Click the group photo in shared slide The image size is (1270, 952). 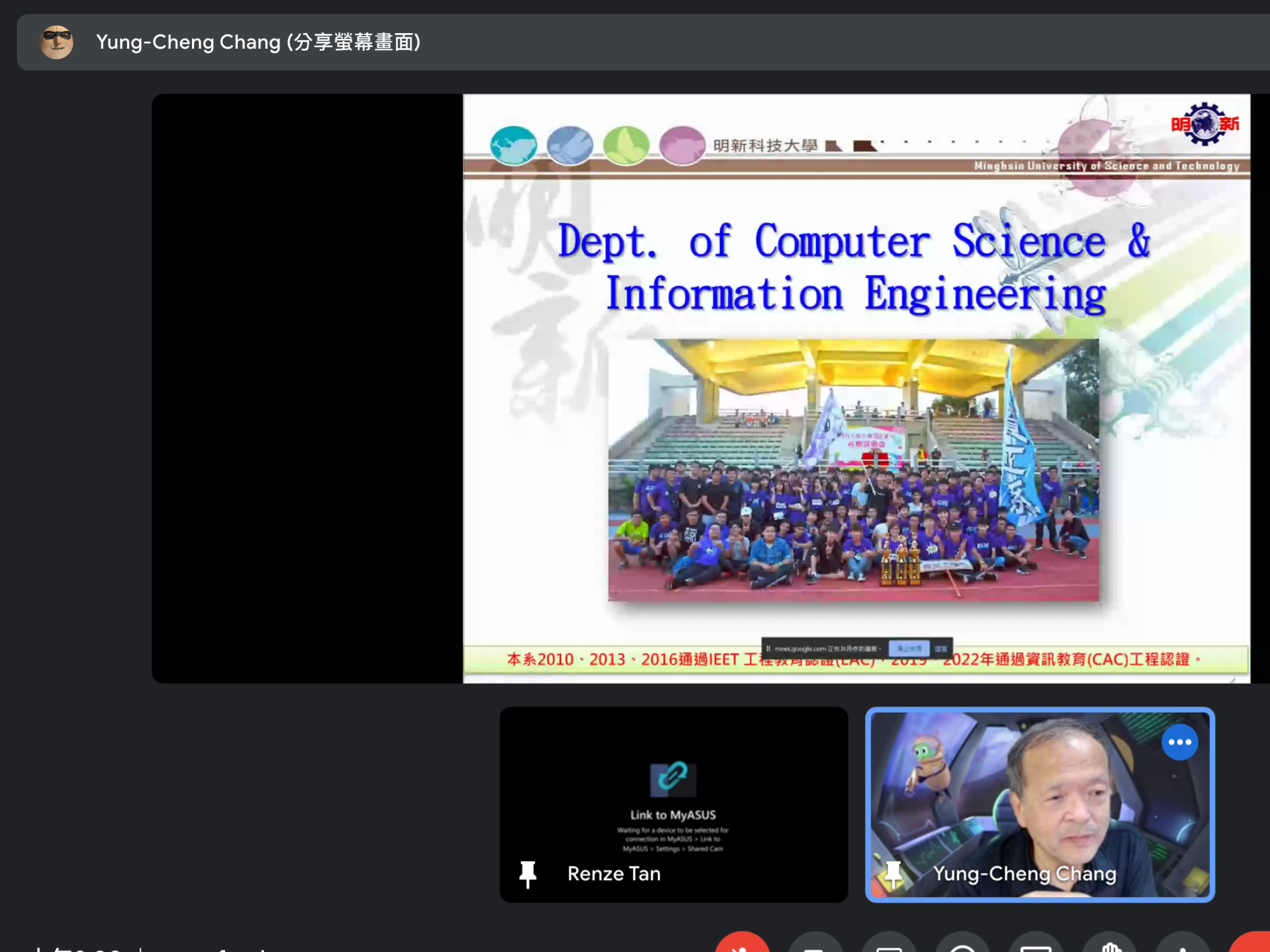point(853,470)
